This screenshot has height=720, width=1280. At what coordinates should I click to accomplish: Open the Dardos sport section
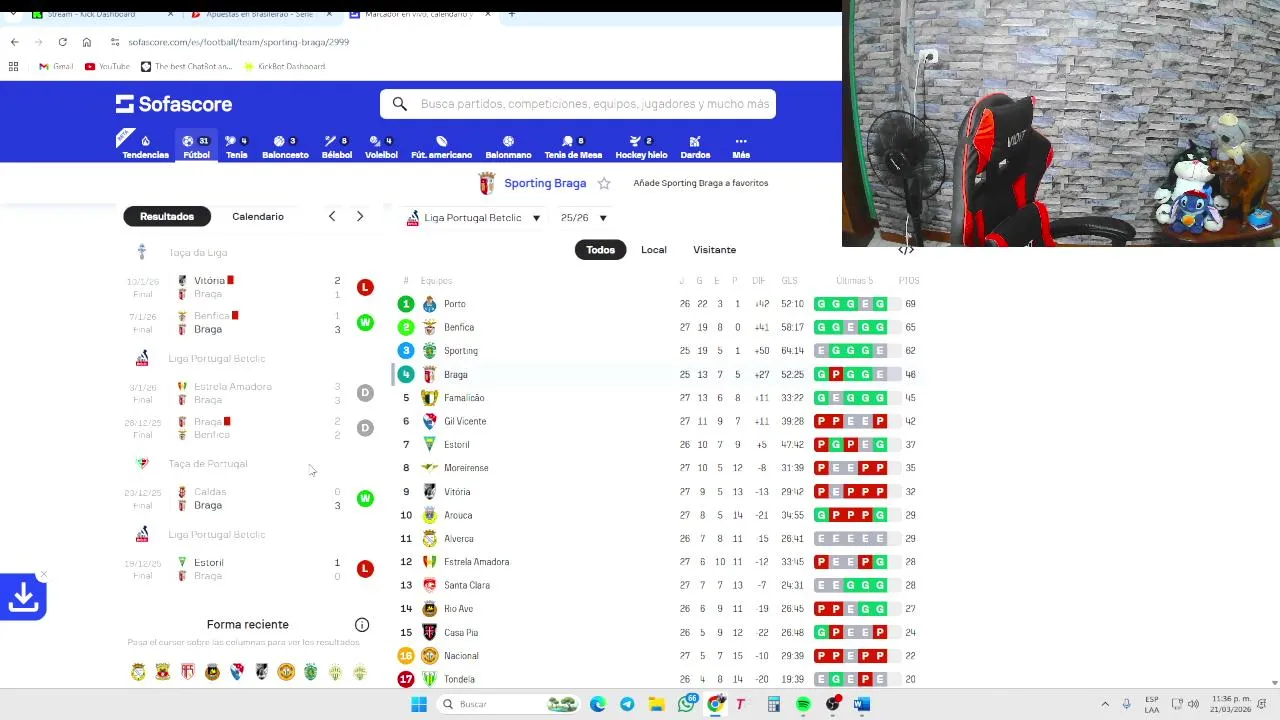[695, 146]
